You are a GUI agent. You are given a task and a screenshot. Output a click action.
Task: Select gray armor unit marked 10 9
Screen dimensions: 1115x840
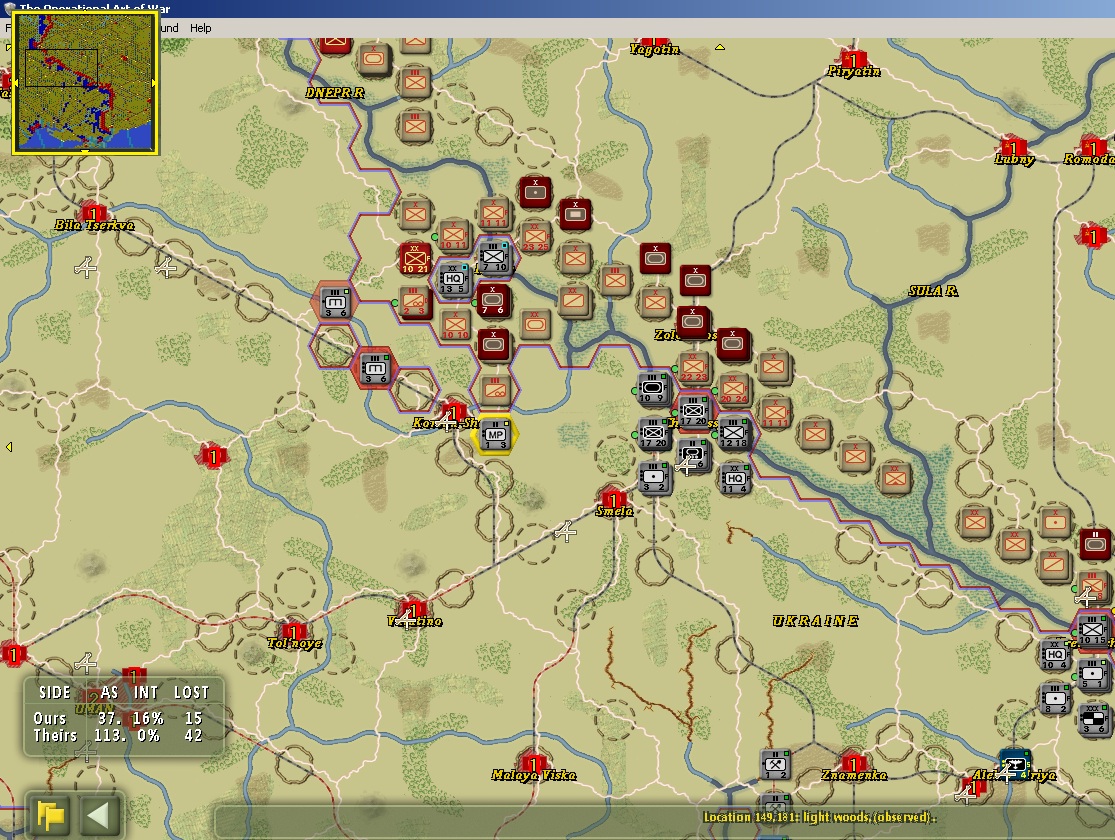tap(653, 389)
